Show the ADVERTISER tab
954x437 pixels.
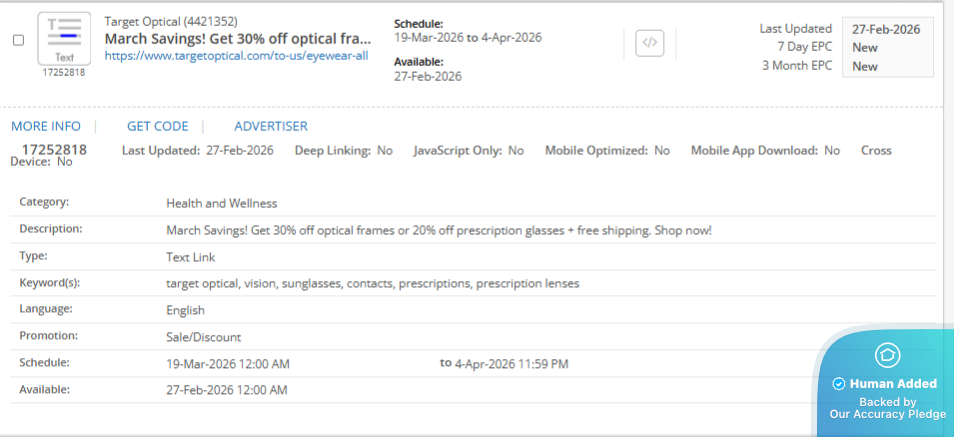pos(271,126)
